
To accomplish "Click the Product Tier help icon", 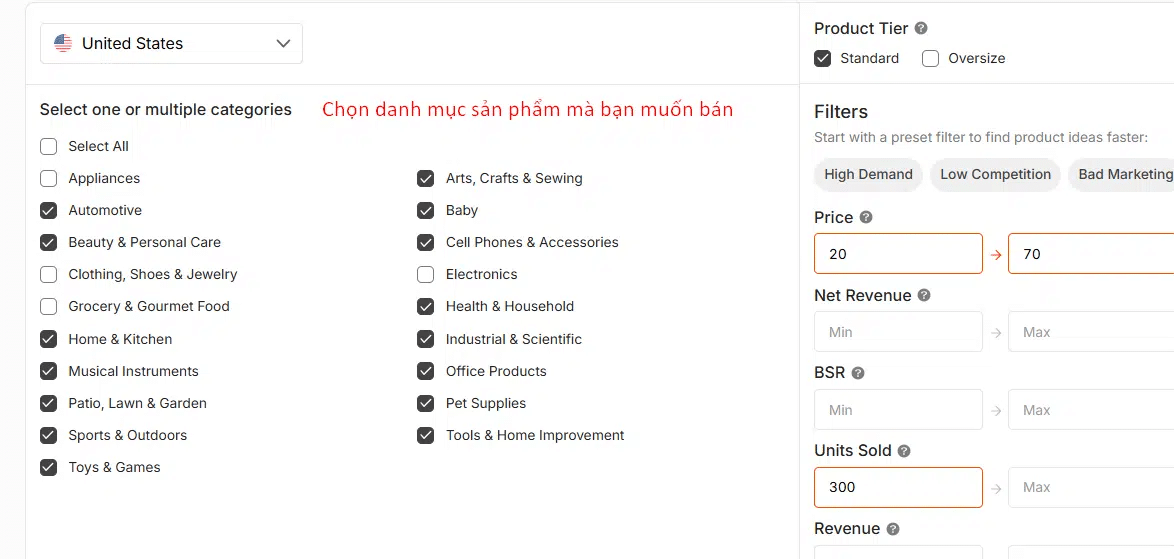I will click(x=921, y=29).
